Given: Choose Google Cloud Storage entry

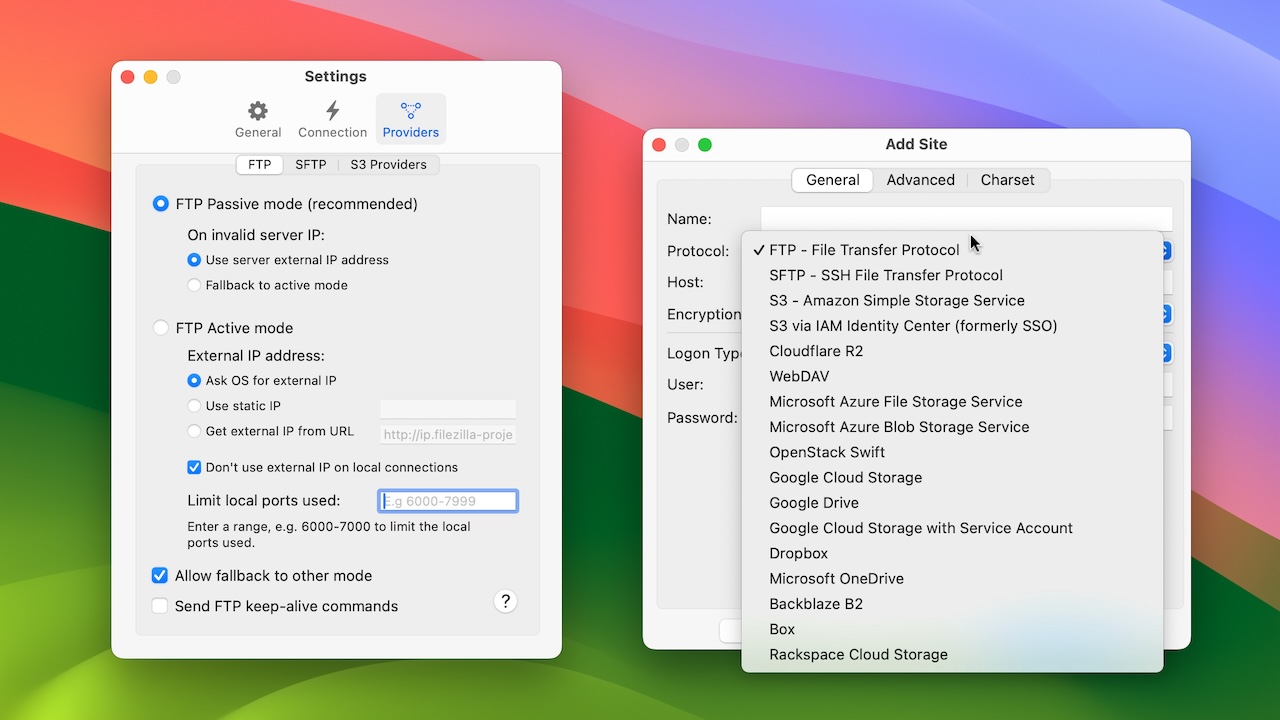Looking at the screenshot, I should point(952,477).
